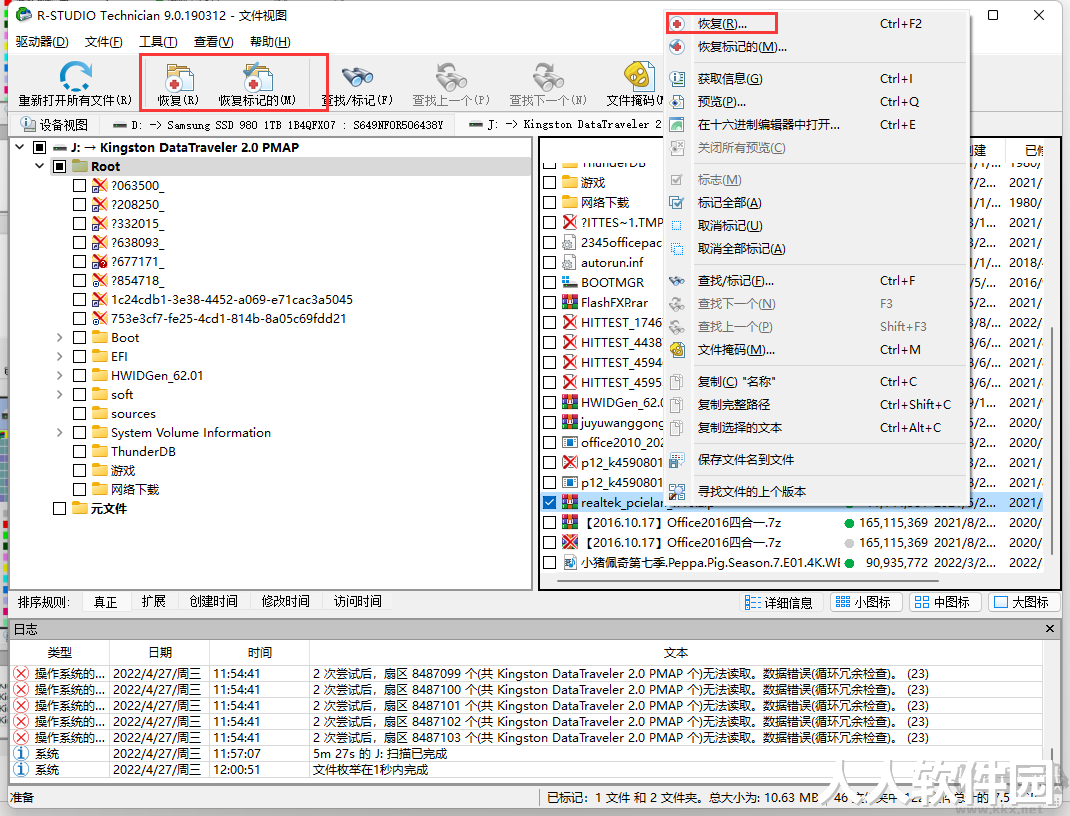Click the deleted ?063500_ folder icon
Viewport: 1070px width, 816px height.
tap(100, 185)
